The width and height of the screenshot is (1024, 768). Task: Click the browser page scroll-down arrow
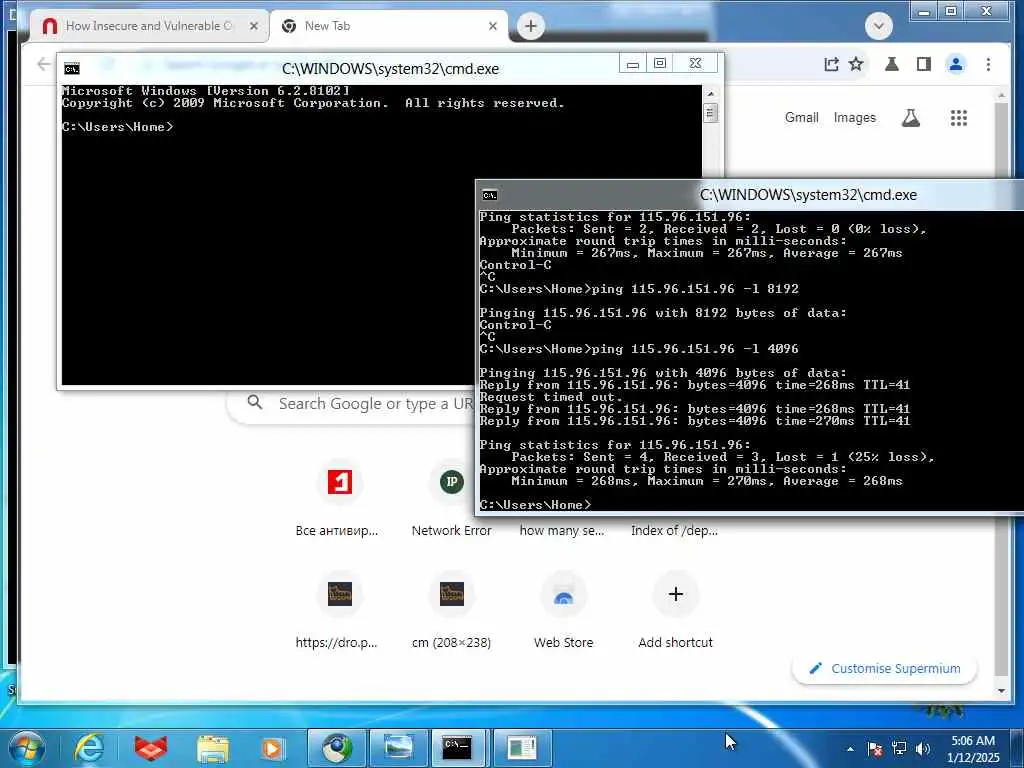click(1002, 691)
